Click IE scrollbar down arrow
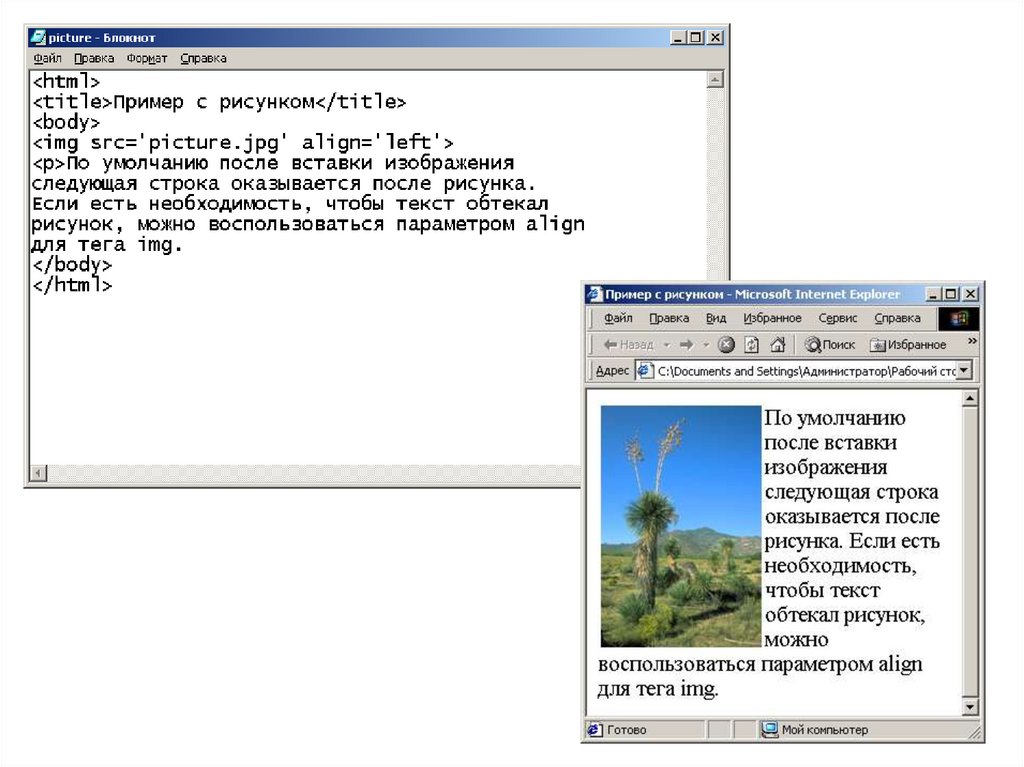Viewport: 1024px width, 767px height. point(970,706)
